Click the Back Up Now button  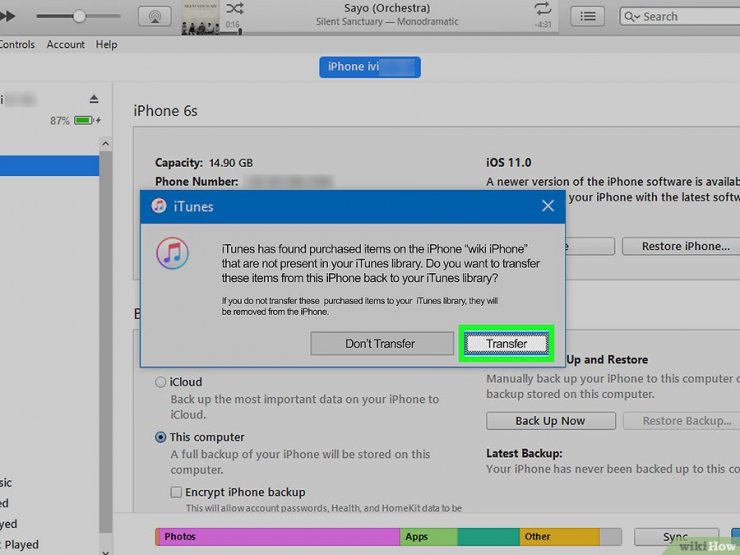click(x=551, y=421)
